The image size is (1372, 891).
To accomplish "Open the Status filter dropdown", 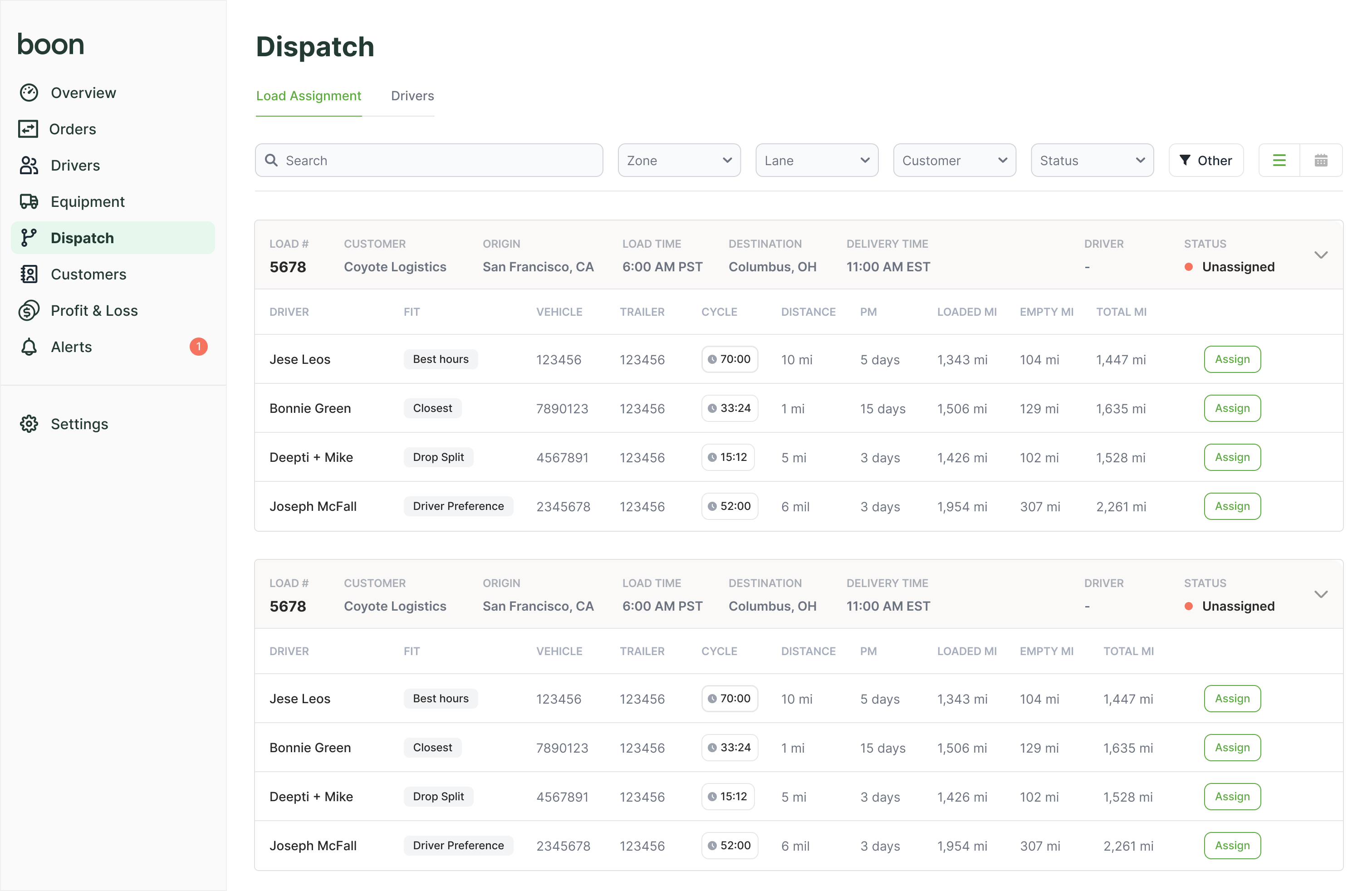I will (x=1092, y=161).
